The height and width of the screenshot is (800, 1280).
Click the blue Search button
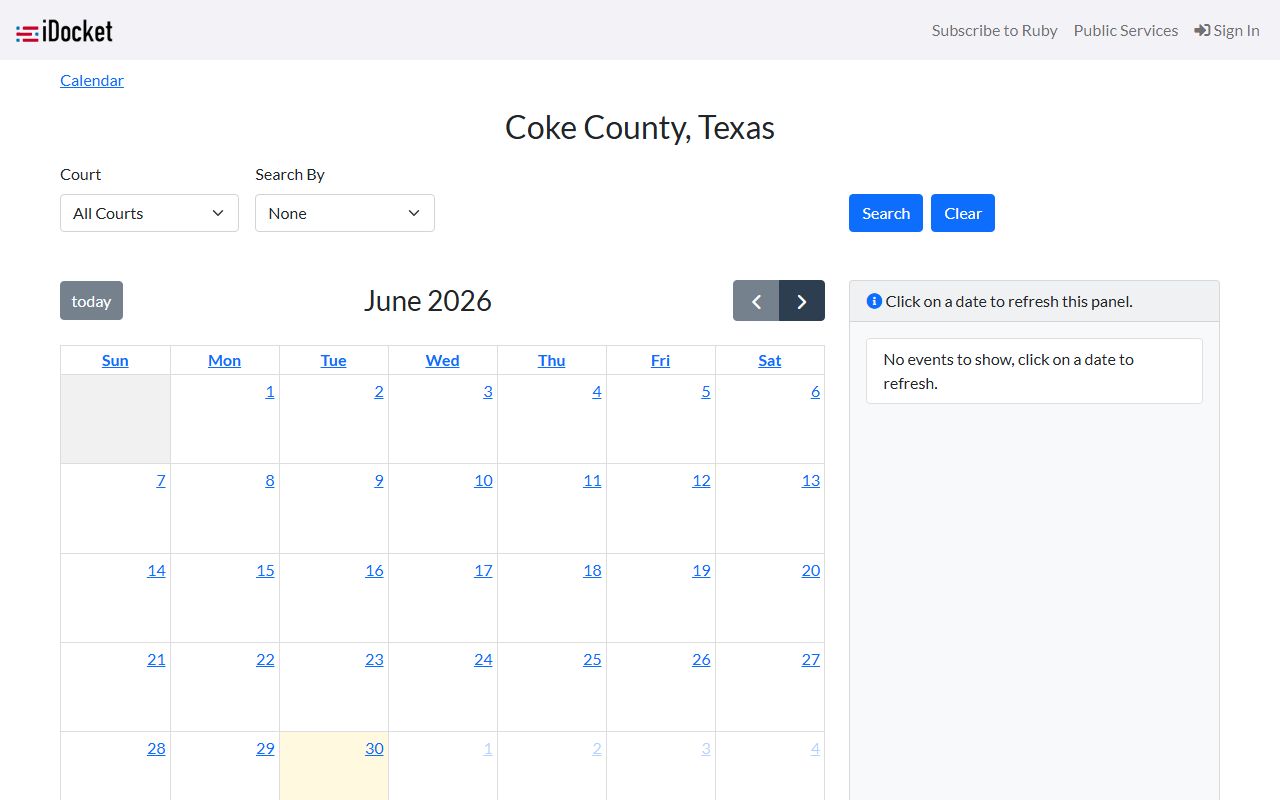tap(886, 213)
